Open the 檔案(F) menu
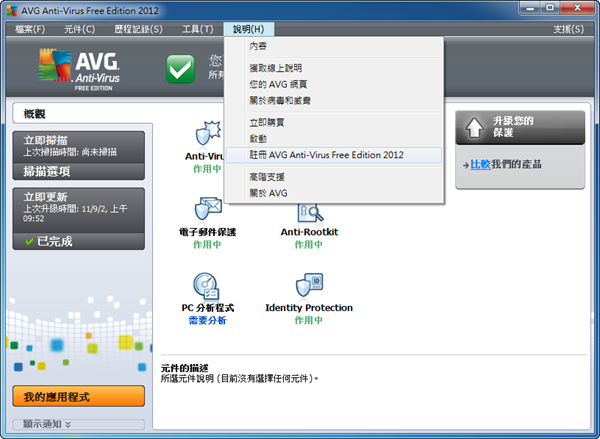This screenshot has height=439, width=600. tap(30, 29)
